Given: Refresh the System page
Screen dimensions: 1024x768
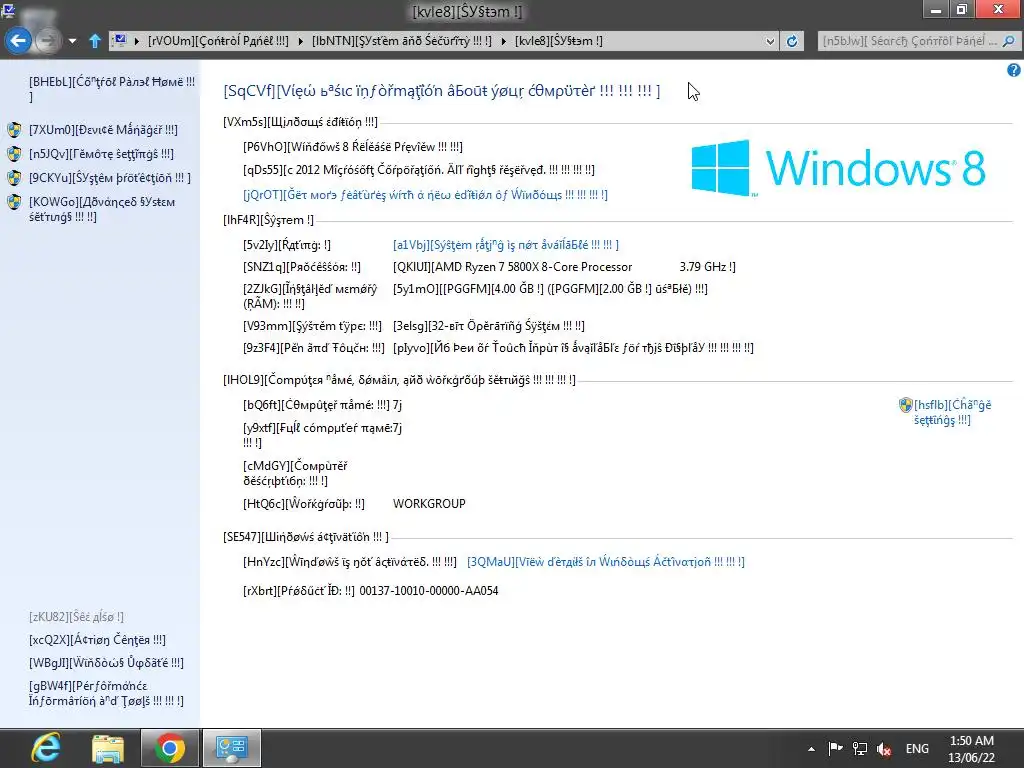Looking at the screenshot, I should (x=792, y=41).
